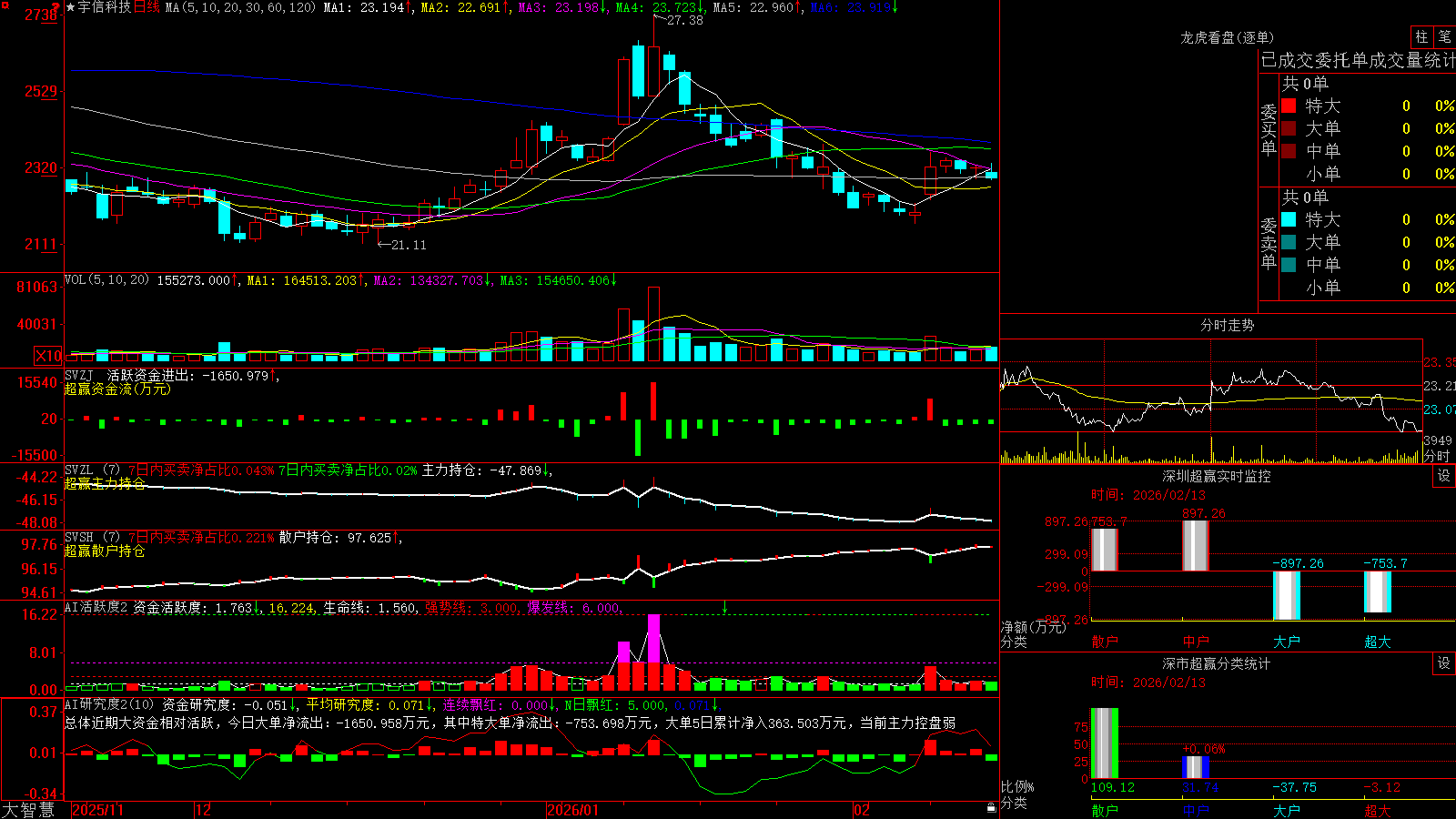The width and height of the screenshot is (1456, 819).
Task: Click the 02 month timeline marker
Action: (x=862, y=810)
